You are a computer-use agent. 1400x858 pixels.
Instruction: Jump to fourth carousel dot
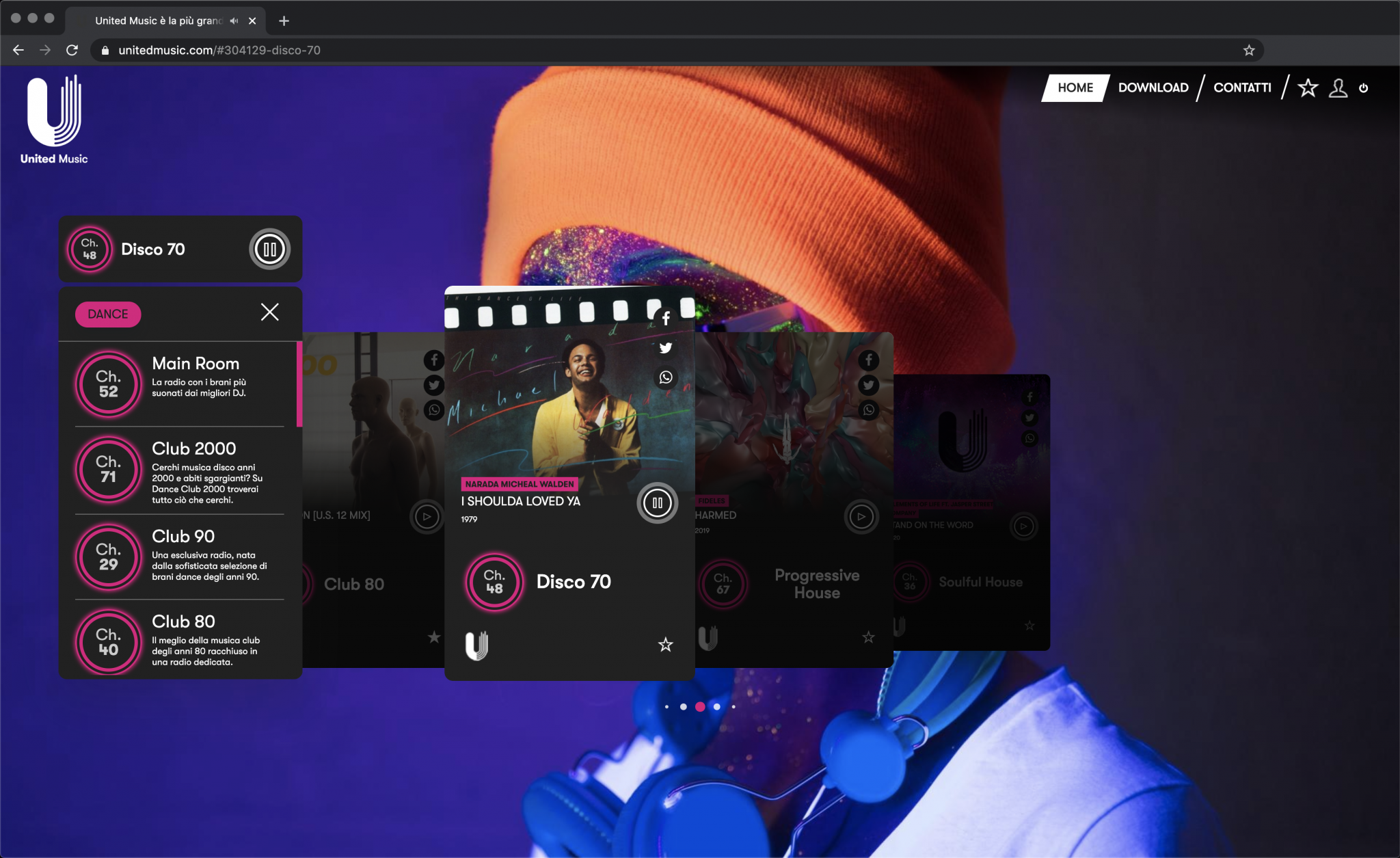click(x=716, y=707)
